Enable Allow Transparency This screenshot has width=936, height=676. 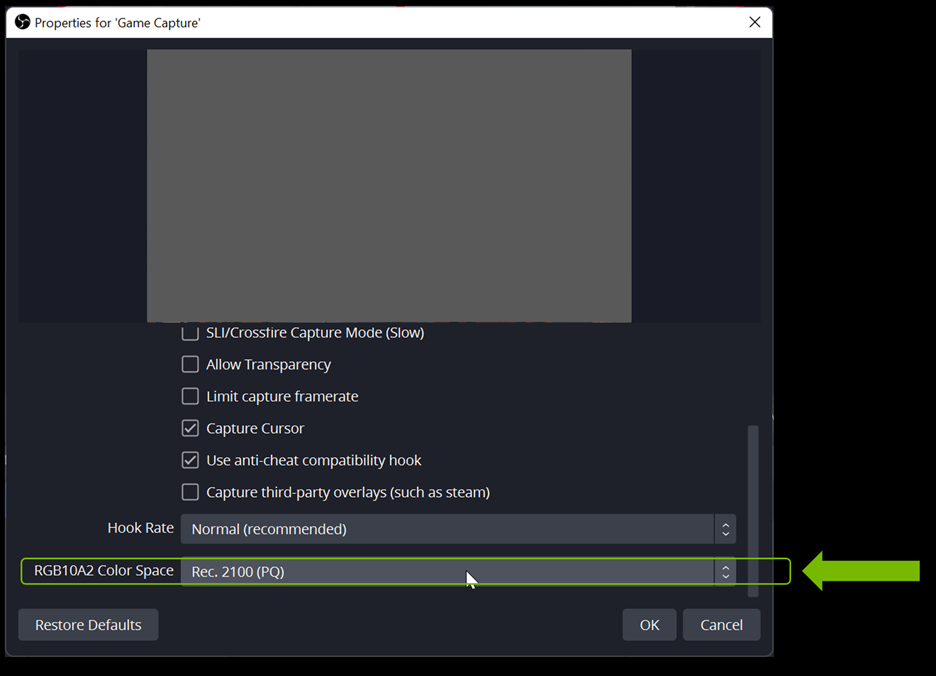click(190, 364)
